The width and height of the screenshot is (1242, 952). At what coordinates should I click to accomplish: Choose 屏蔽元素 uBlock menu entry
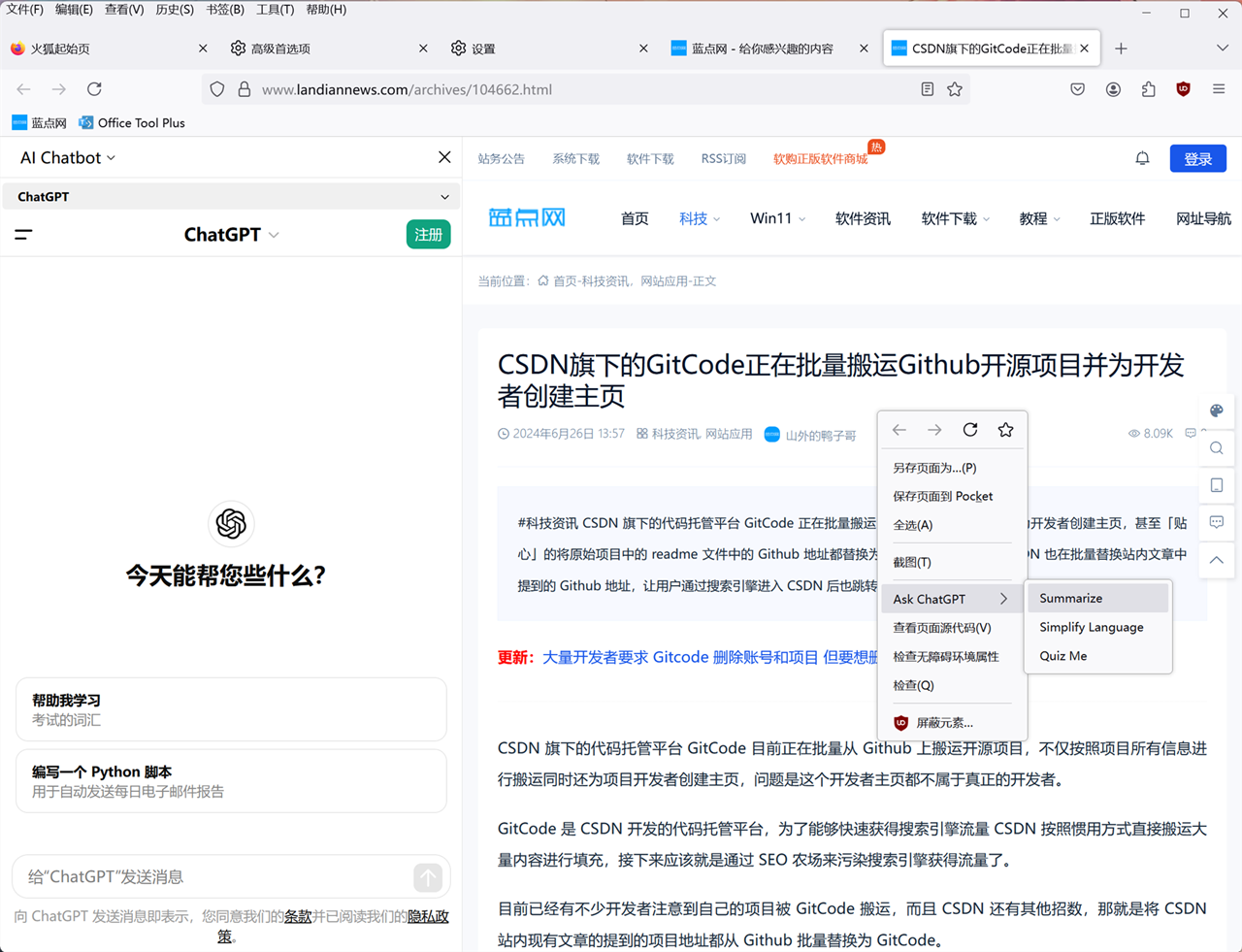952,722
